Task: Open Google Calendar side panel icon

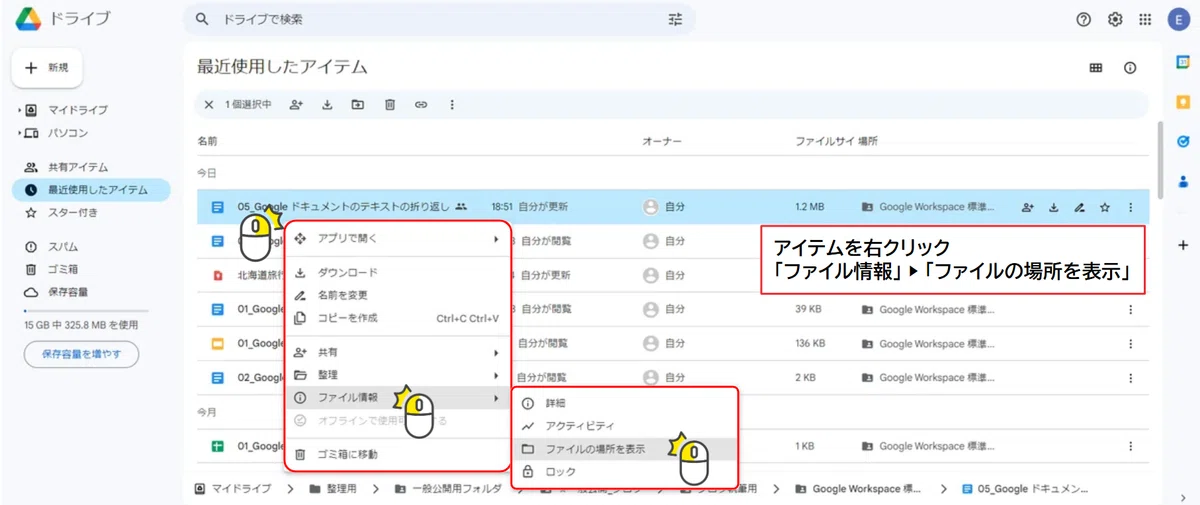Action: tap(1183, 62)
